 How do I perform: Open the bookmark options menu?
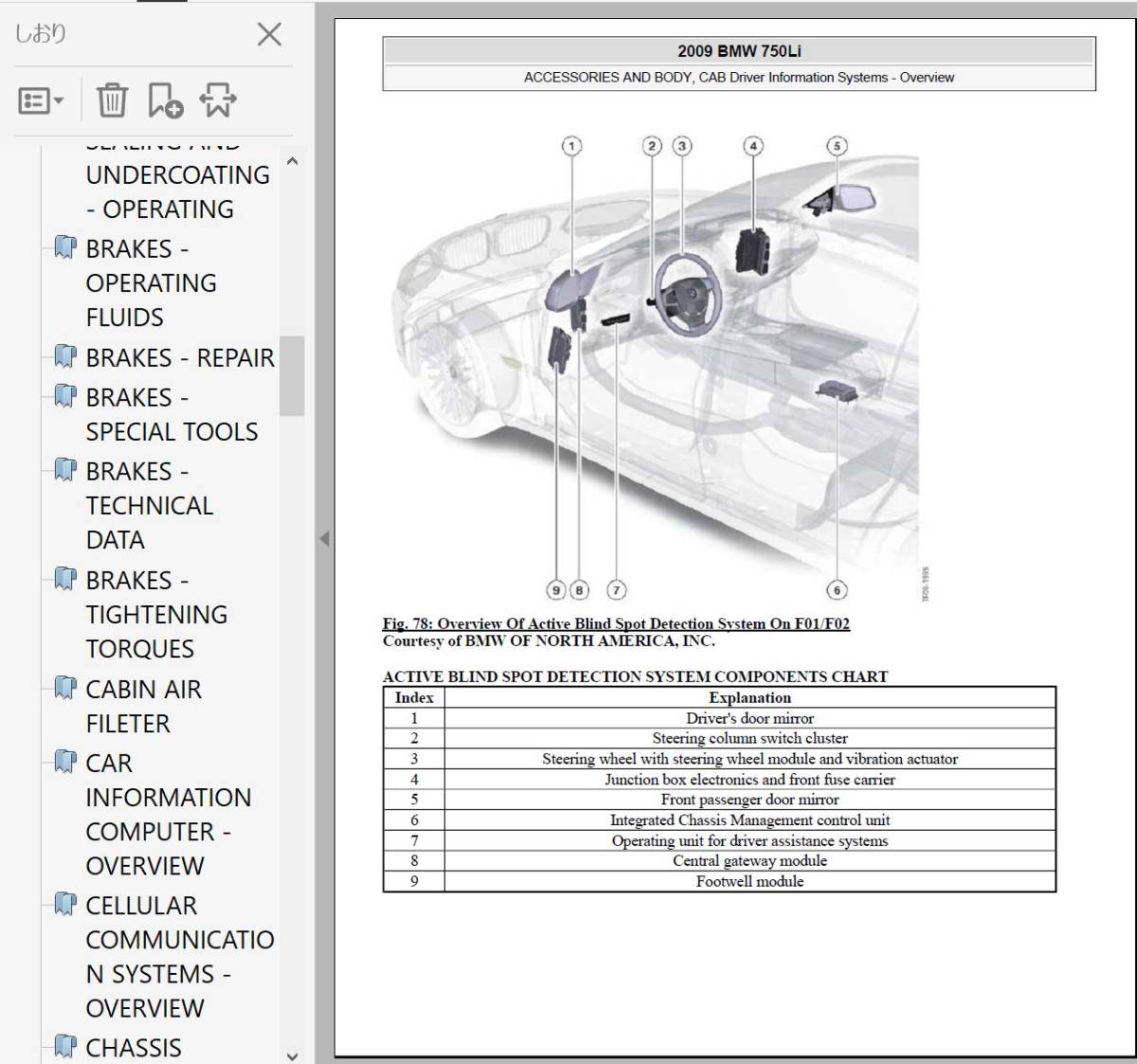pyautogui.click(x=41, y=100)
